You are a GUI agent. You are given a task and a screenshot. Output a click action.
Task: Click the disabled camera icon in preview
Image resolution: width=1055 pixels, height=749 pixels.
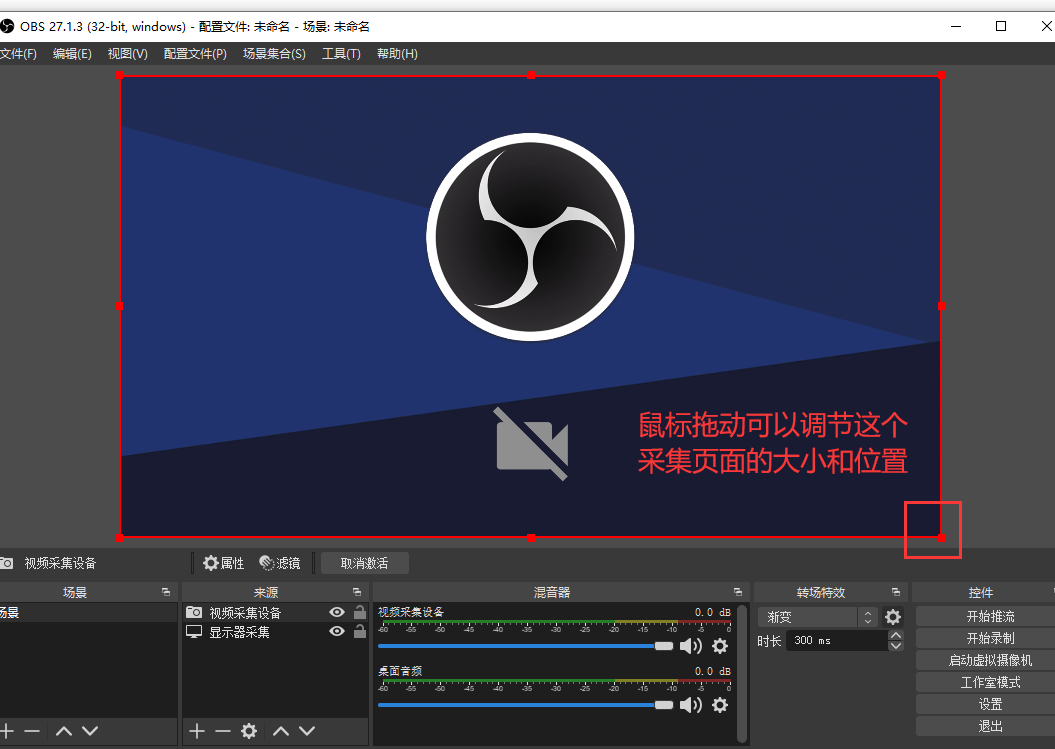(x=532, y=444)
